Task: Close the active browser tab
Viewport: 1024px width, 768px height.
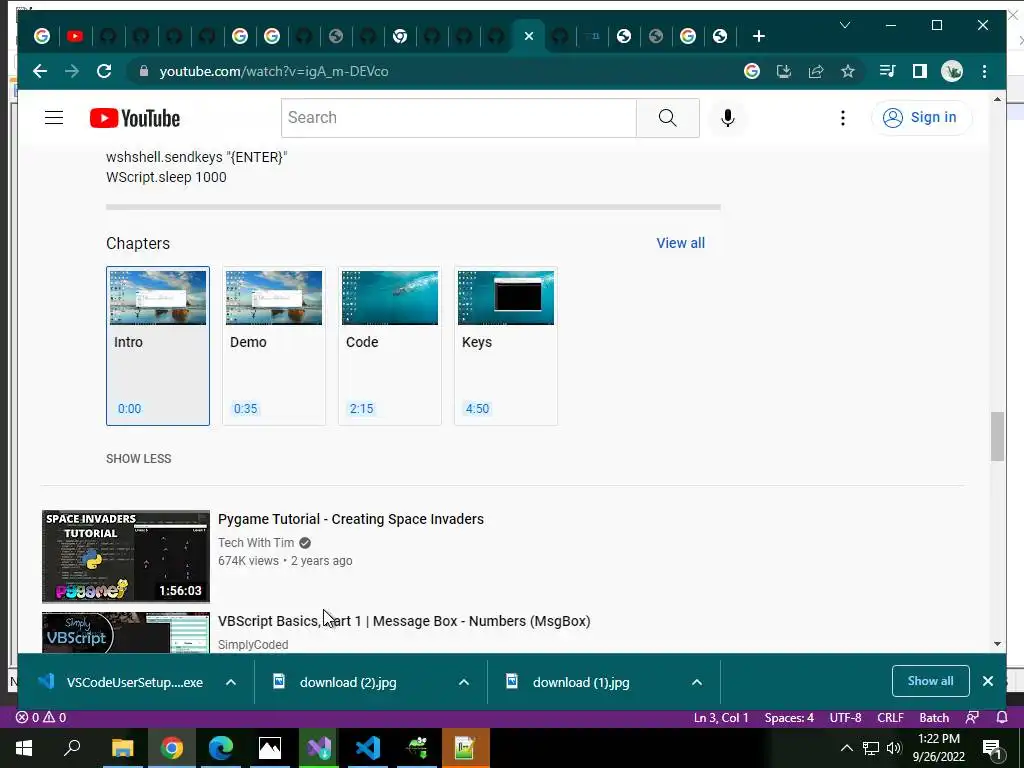Action: (528, 37)
